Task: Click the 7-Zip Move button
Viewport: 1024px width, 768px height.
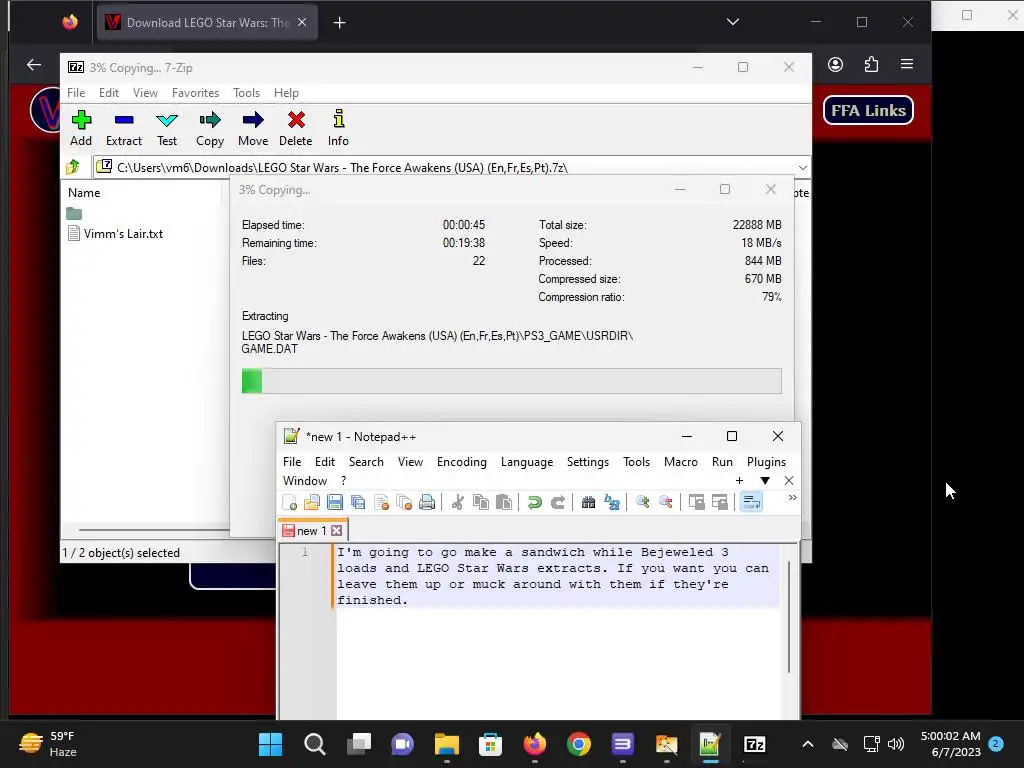Action: 253,128
